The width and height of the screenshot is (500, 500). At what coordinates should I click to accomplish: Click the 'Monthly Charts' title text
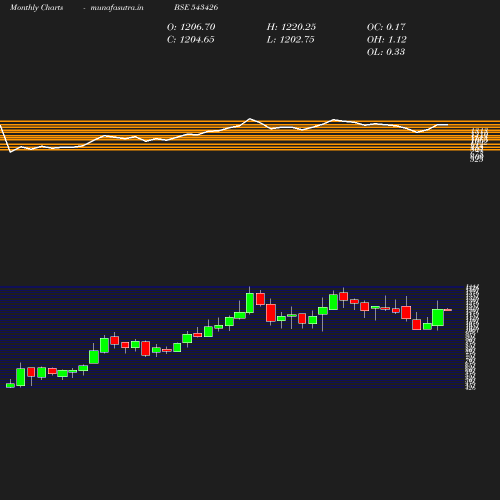click(36, 7)
